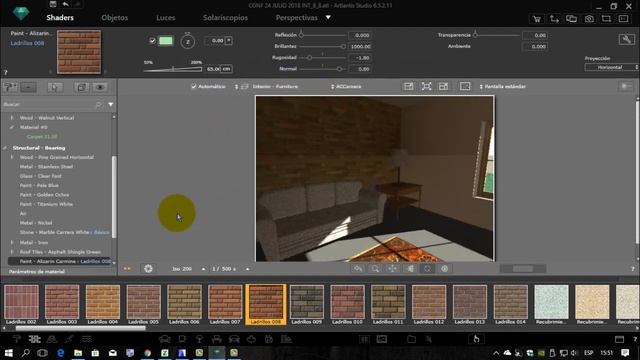Image resolution: width=640 pixels, height=360 pixels.
Task: Open the ACCamera view dropdown
Action: (x=346, y=87)
